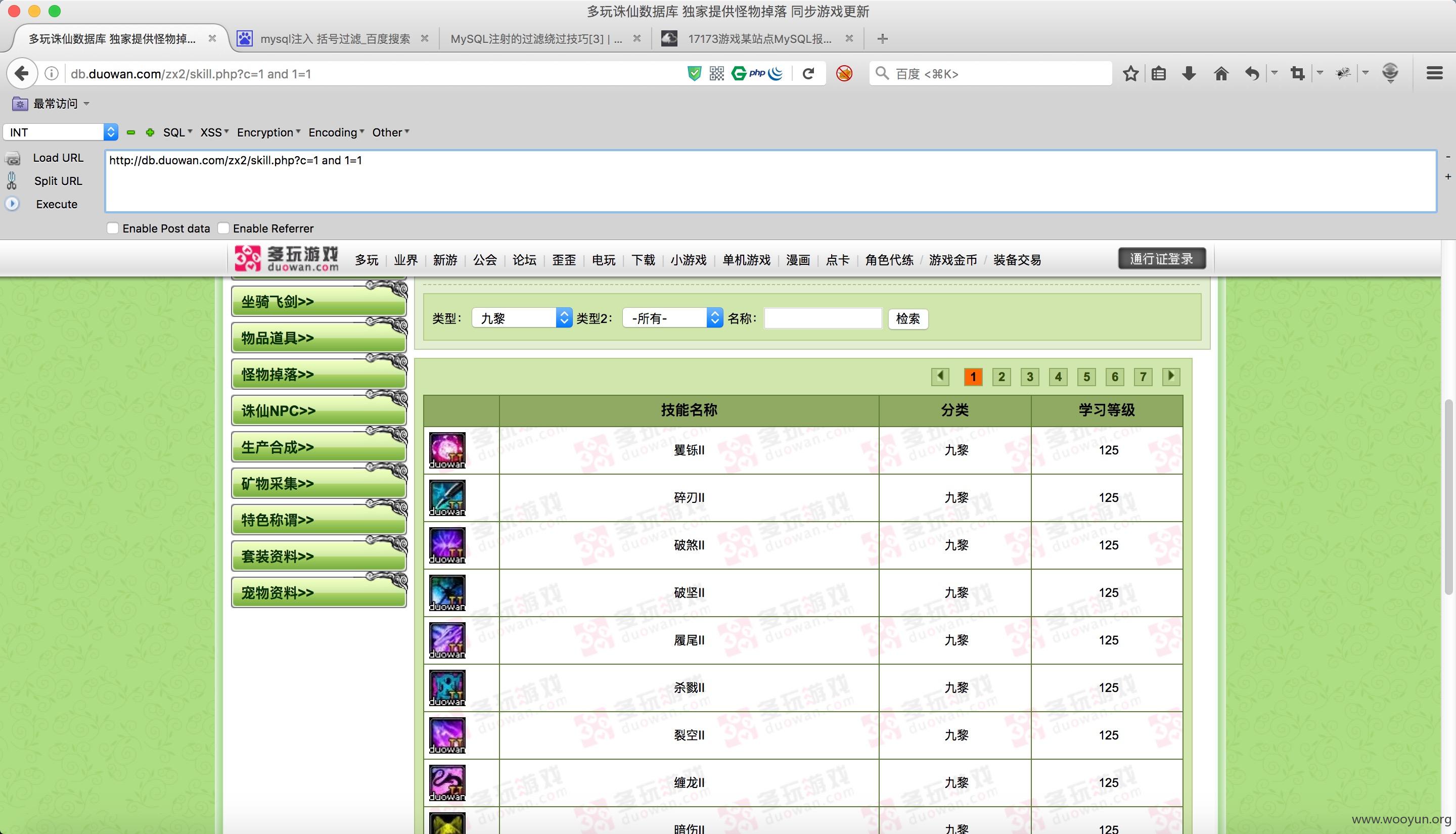
Task: Expand the 最常访问 bookmarks folder
Action: pos(52,104)
